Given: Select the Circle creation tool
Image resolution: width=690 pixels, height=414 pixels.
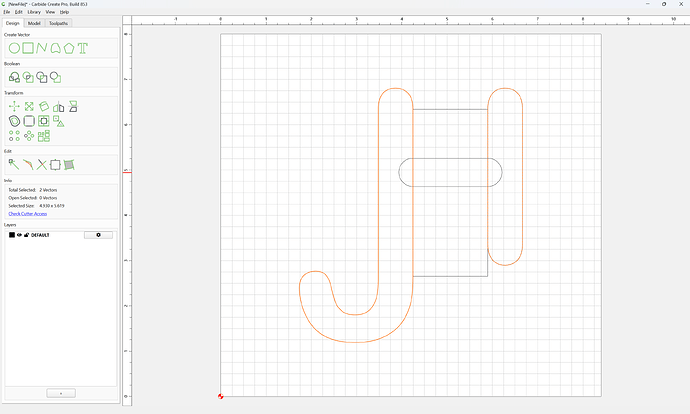Looking at the screenshot, I should (14, 48).
